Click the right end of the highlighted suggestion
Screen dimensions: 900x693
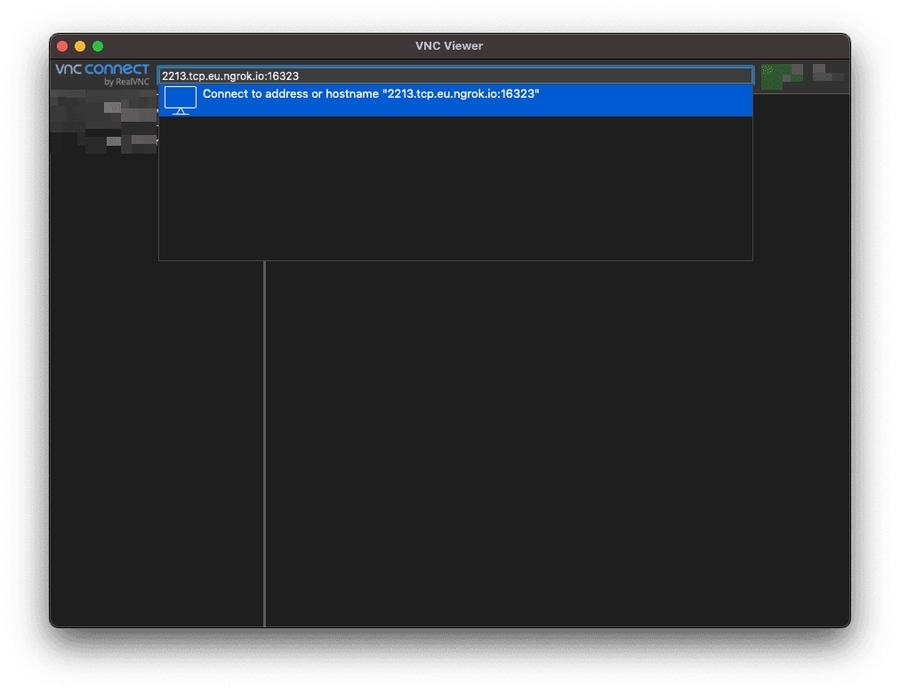coord(735,100)
